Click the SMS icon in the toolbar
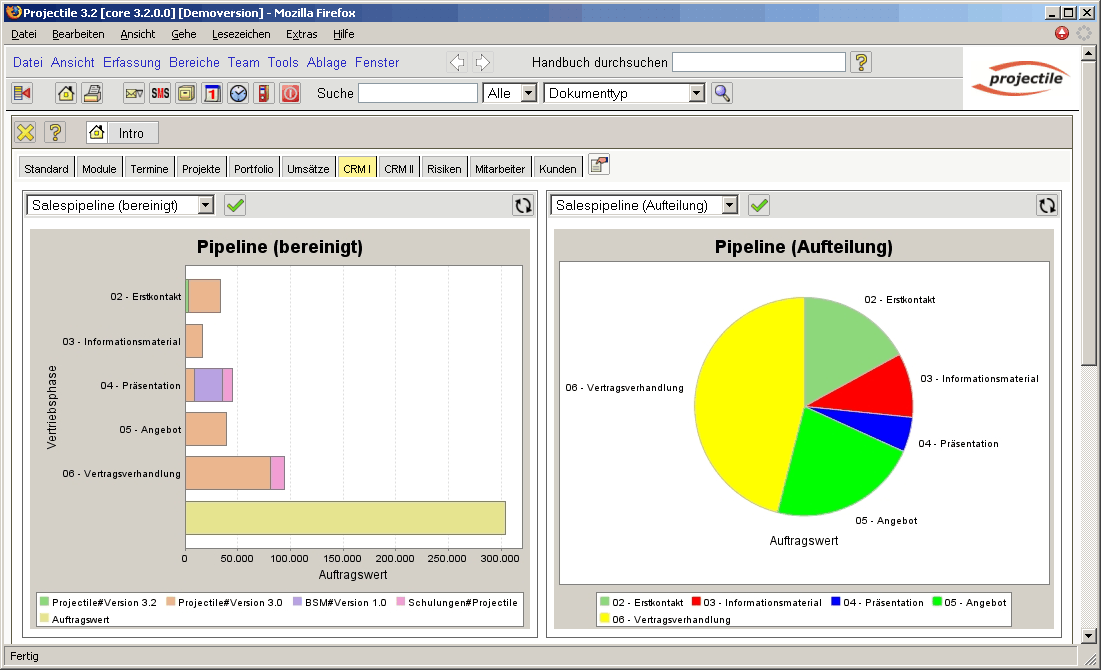This screenshot has width=1101, height=670. 160,93
